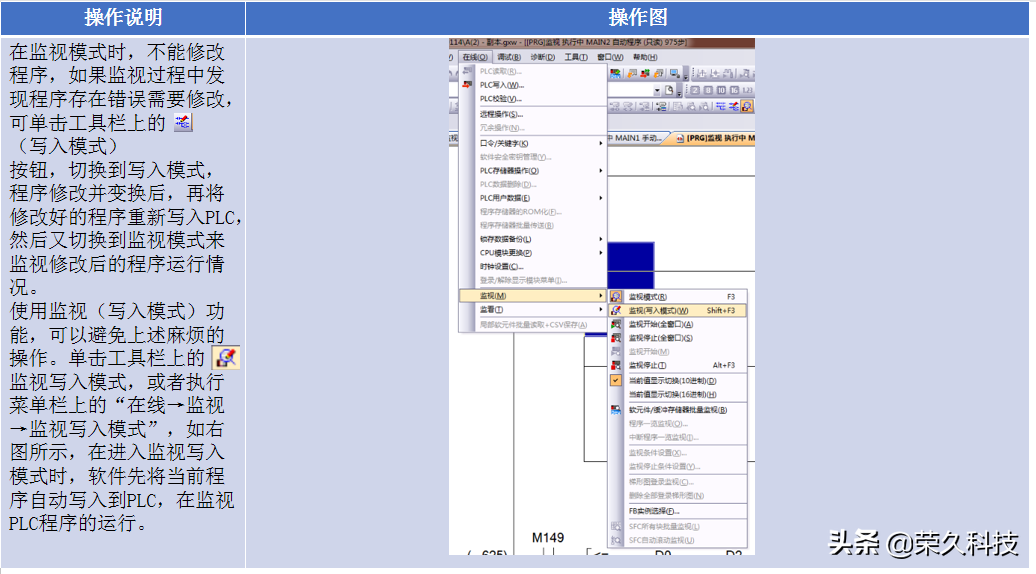Click the 监视停止(全窗口) stop monitoring icon
The image size is (1036, 574).
coord(616,339)
